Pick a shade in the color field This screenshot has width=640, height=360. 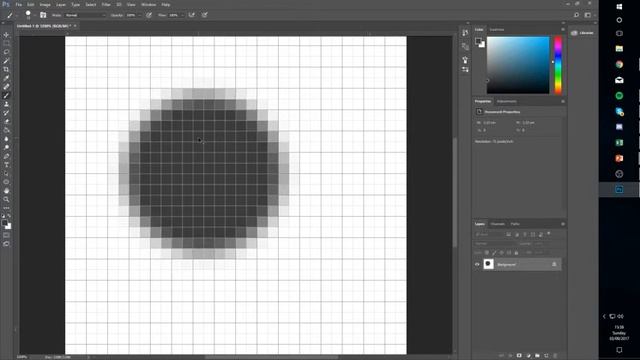(518, 65)
